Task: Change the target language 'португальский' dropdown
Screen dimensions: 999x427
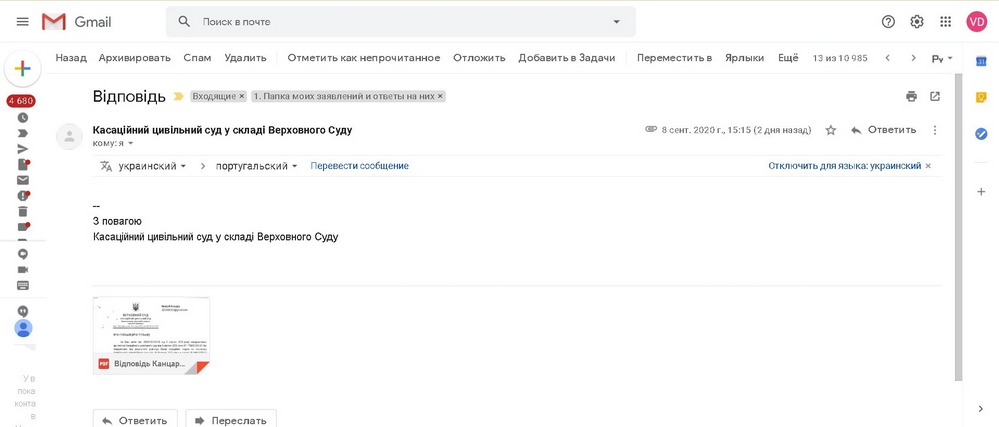Action: tap(257, 166)
